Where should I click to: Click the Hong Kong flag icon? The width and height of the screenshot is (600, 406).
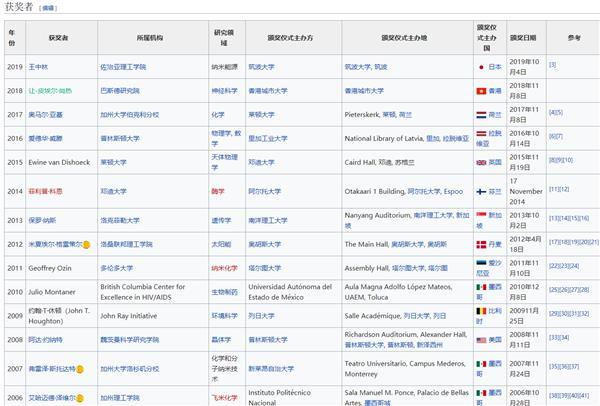tap(481, 91)
